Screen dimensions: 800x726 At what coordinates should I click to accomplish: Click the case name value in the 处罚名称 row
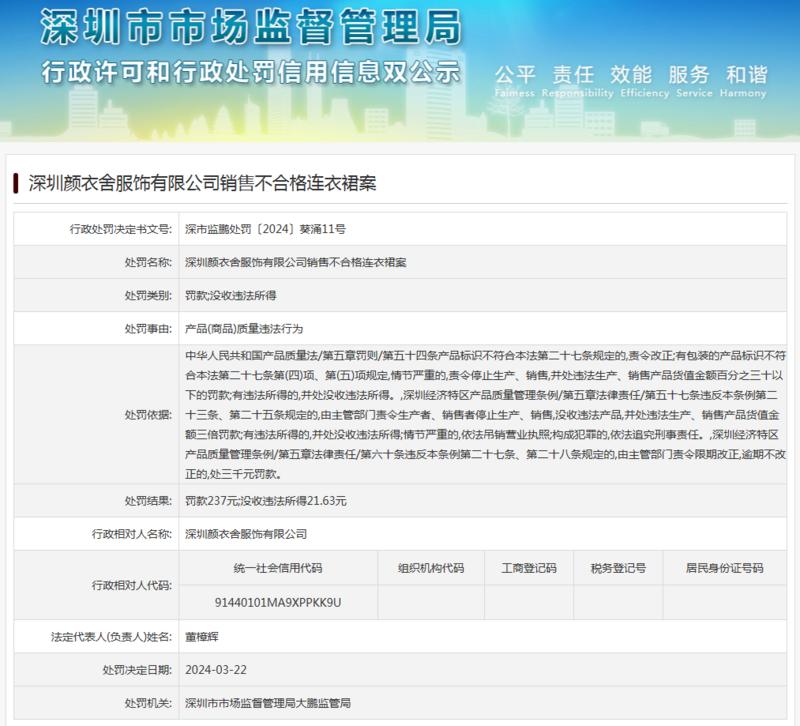[x=296, y=262]
